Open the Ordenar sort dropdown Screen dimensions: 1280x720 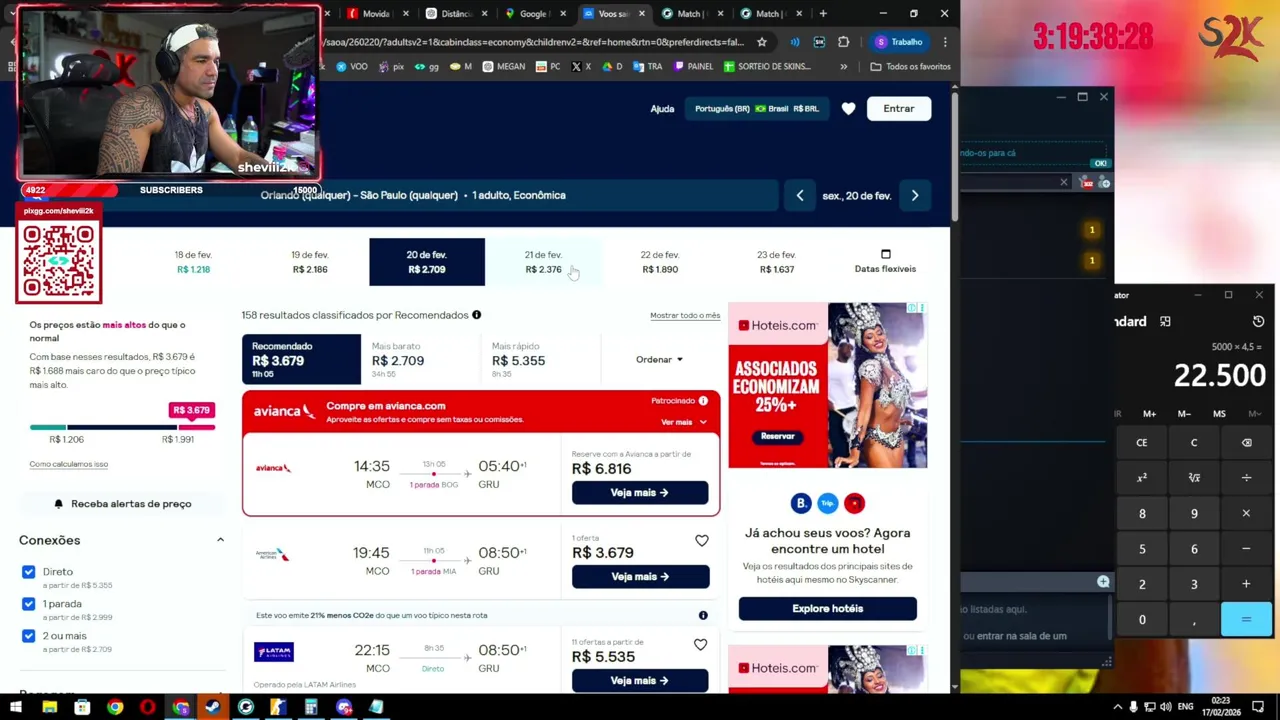click(x=659, y=360)
